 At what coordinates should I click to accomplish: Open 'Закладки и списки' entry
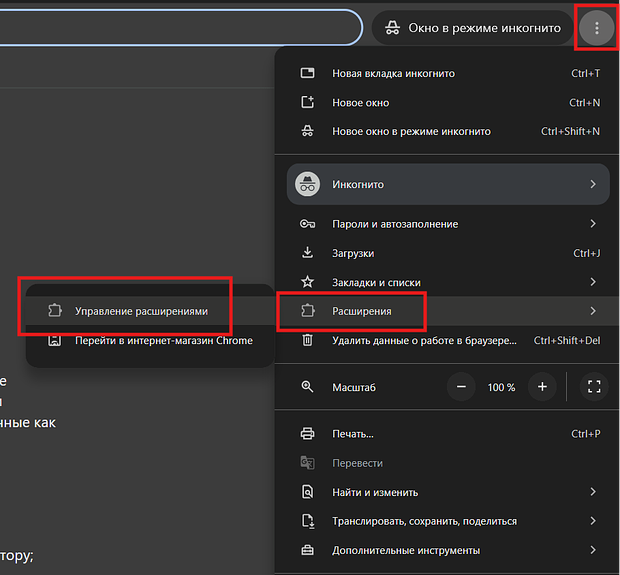pos(447,282)
